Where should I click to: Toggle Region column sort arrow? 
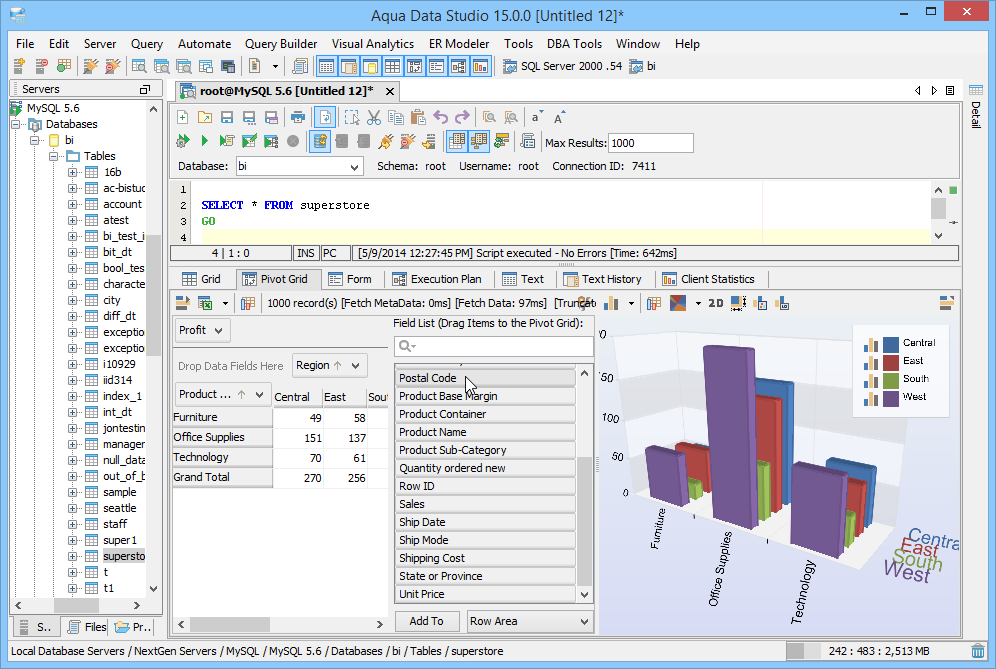click(x=337, y=365)
